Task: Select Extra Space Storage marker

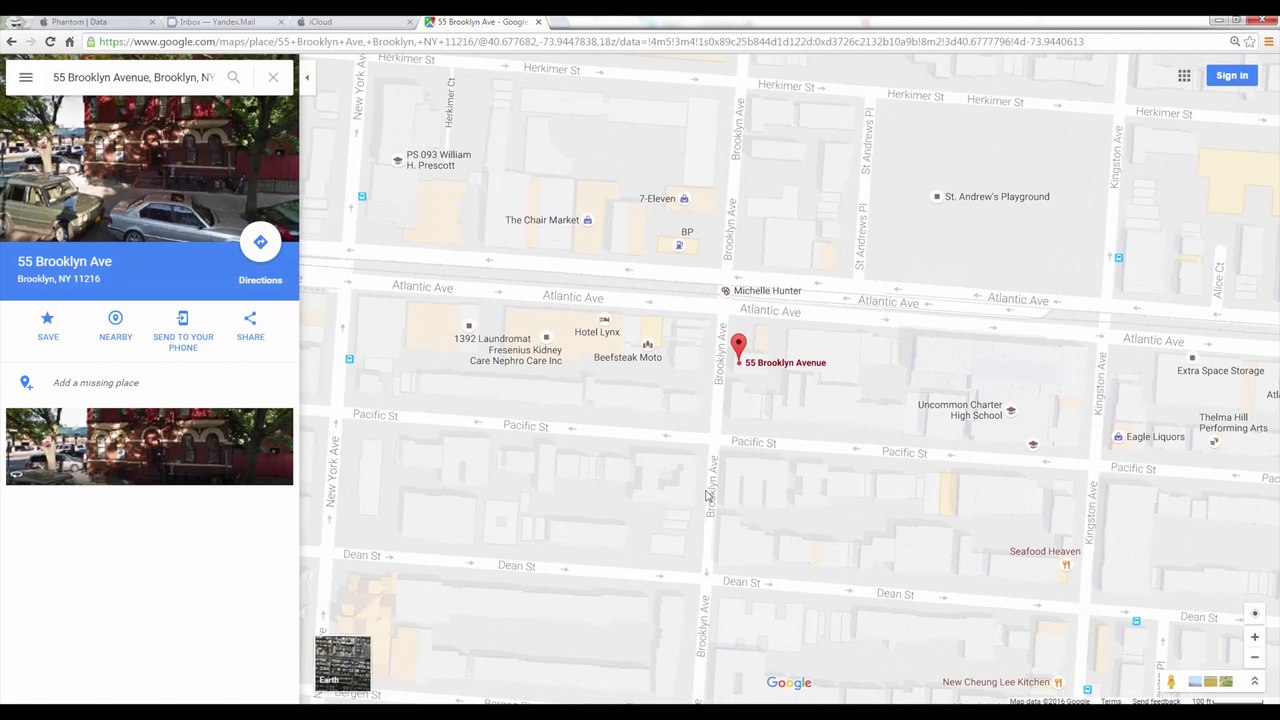Action: (x=1191, y=358)
